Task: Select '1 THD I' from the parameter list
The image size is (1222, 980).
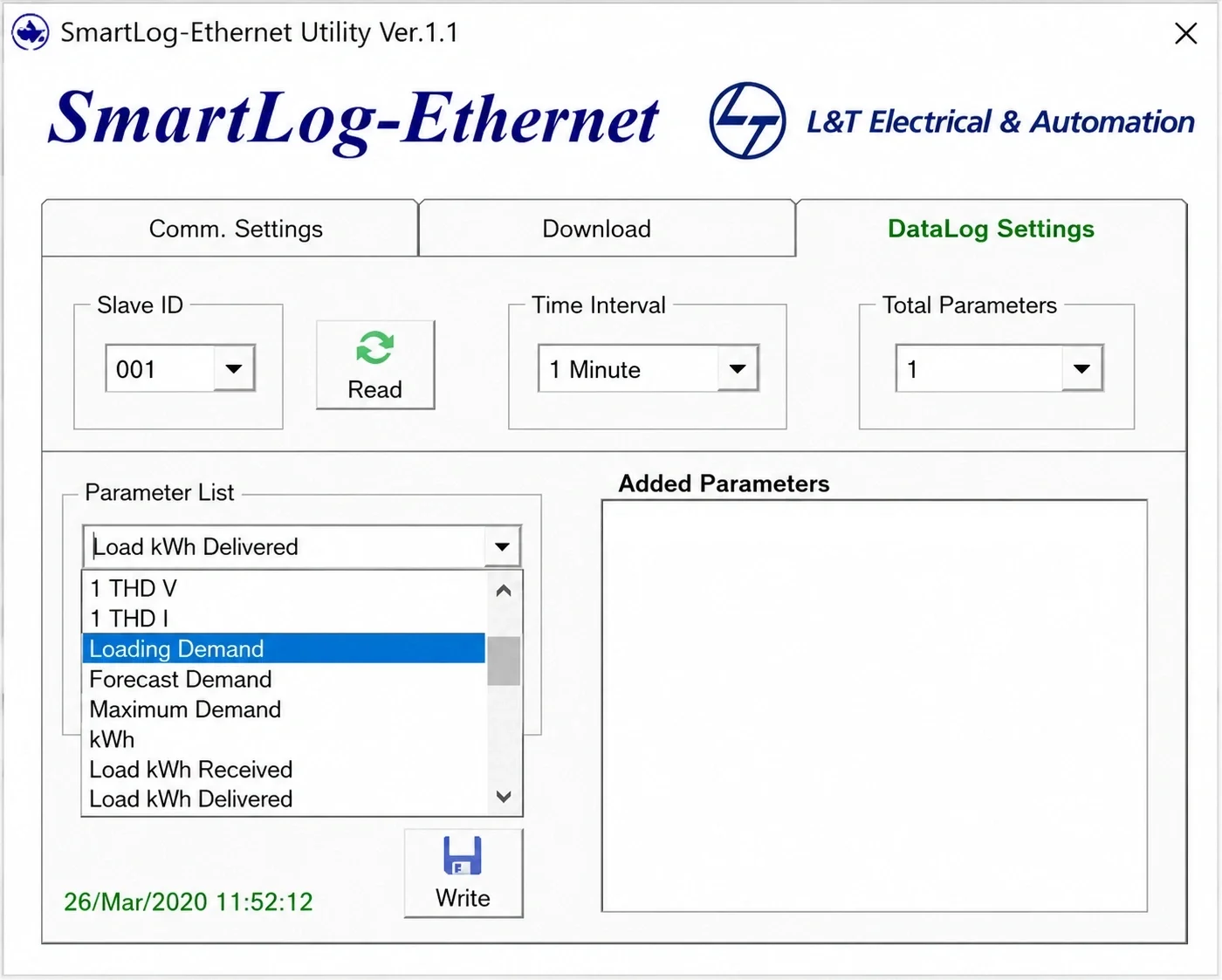Action: click(284, 618)
